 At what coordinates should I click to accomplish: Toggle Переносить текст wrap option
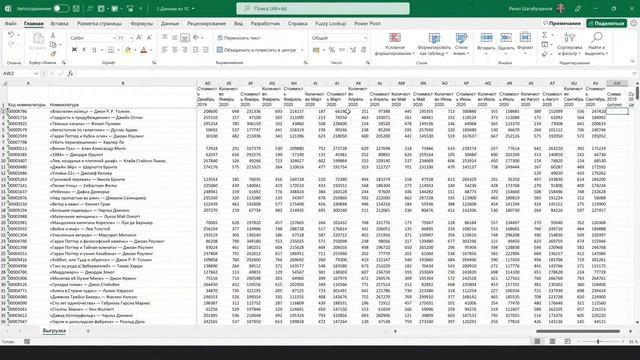(239, 38)
